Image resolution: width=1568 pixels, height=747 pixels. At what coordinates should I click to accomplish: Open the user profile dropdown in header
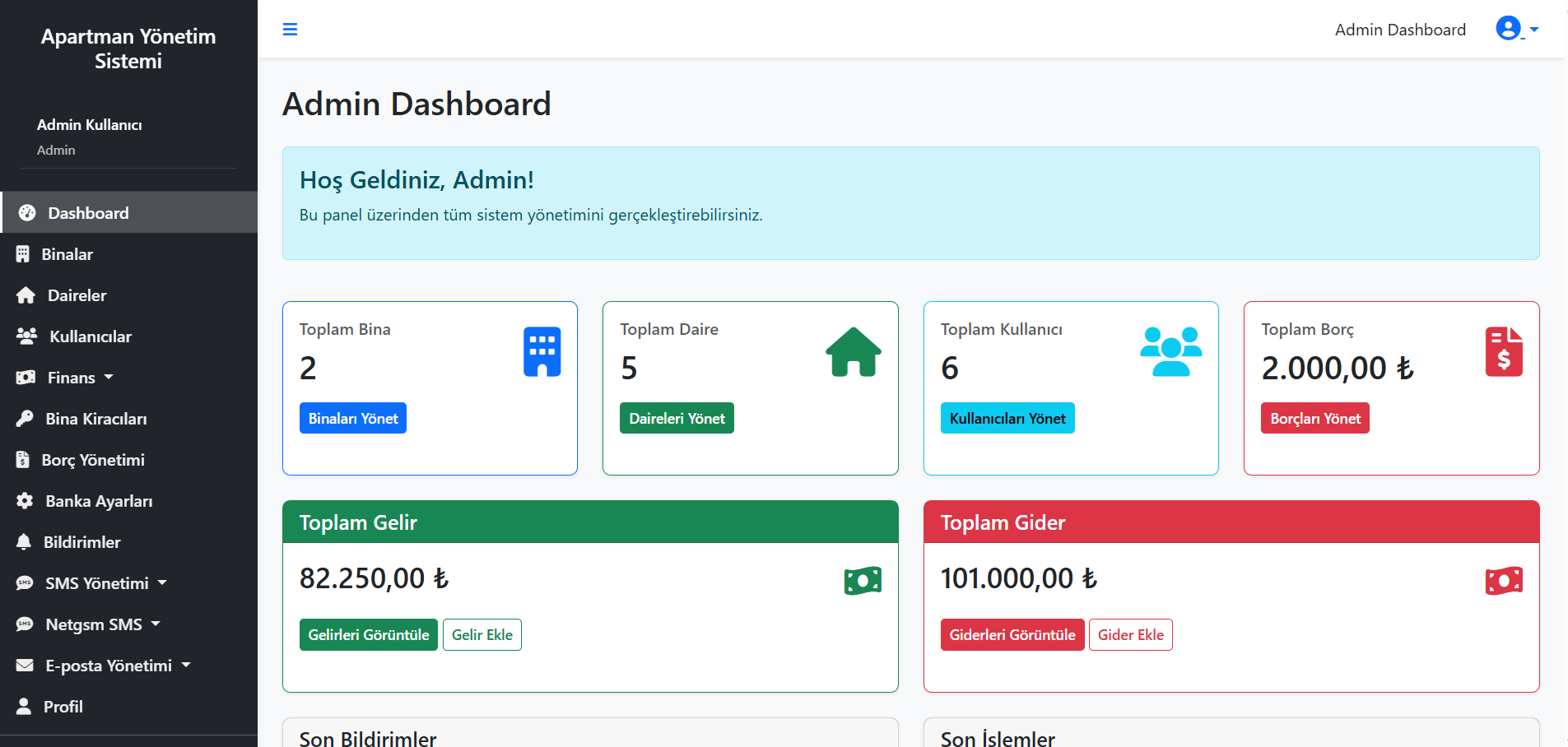(x=1515, y=30)
